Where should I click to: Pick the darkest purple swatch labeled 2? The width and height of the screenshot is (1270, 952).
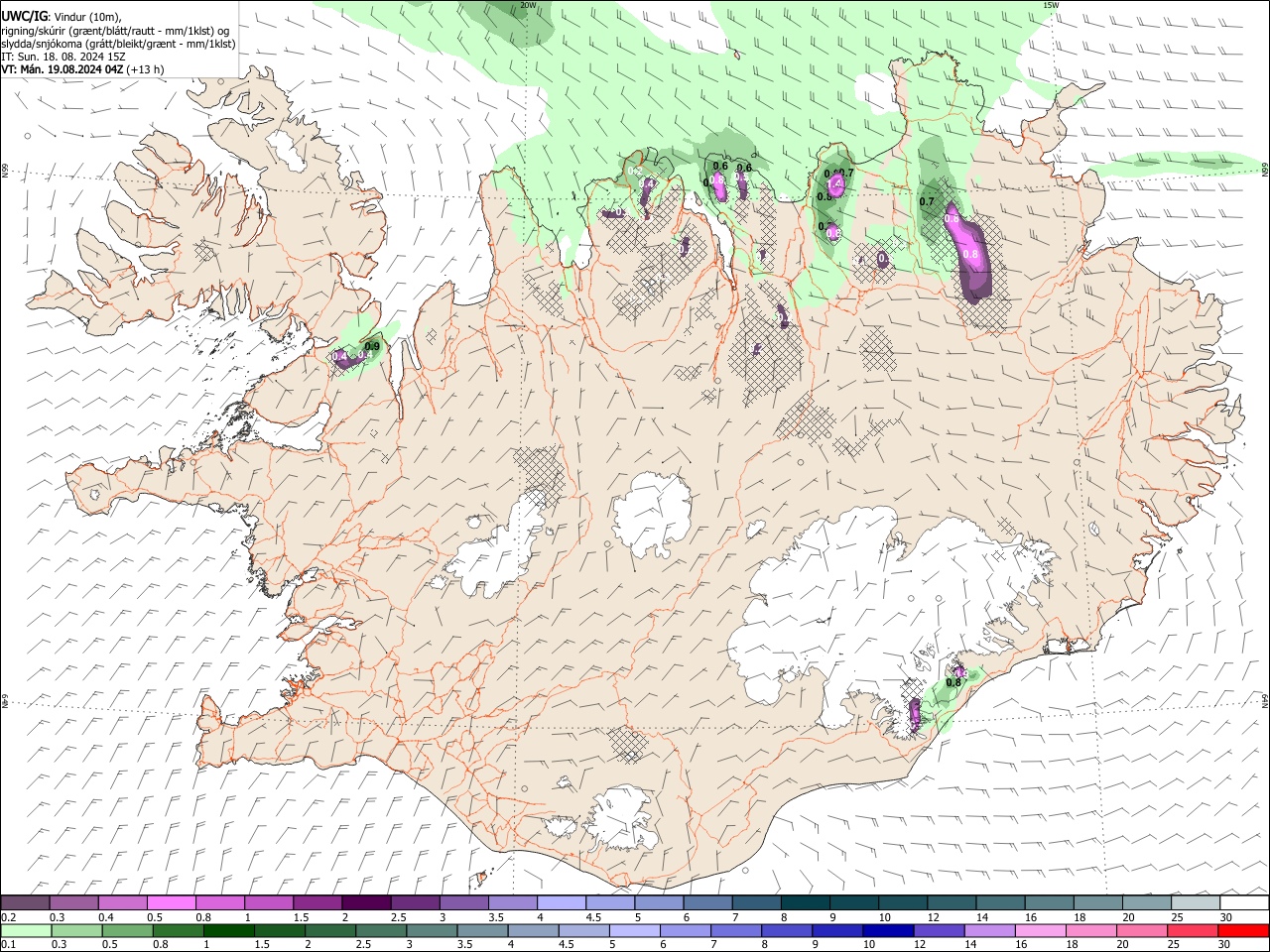click(x=365, y=903)
